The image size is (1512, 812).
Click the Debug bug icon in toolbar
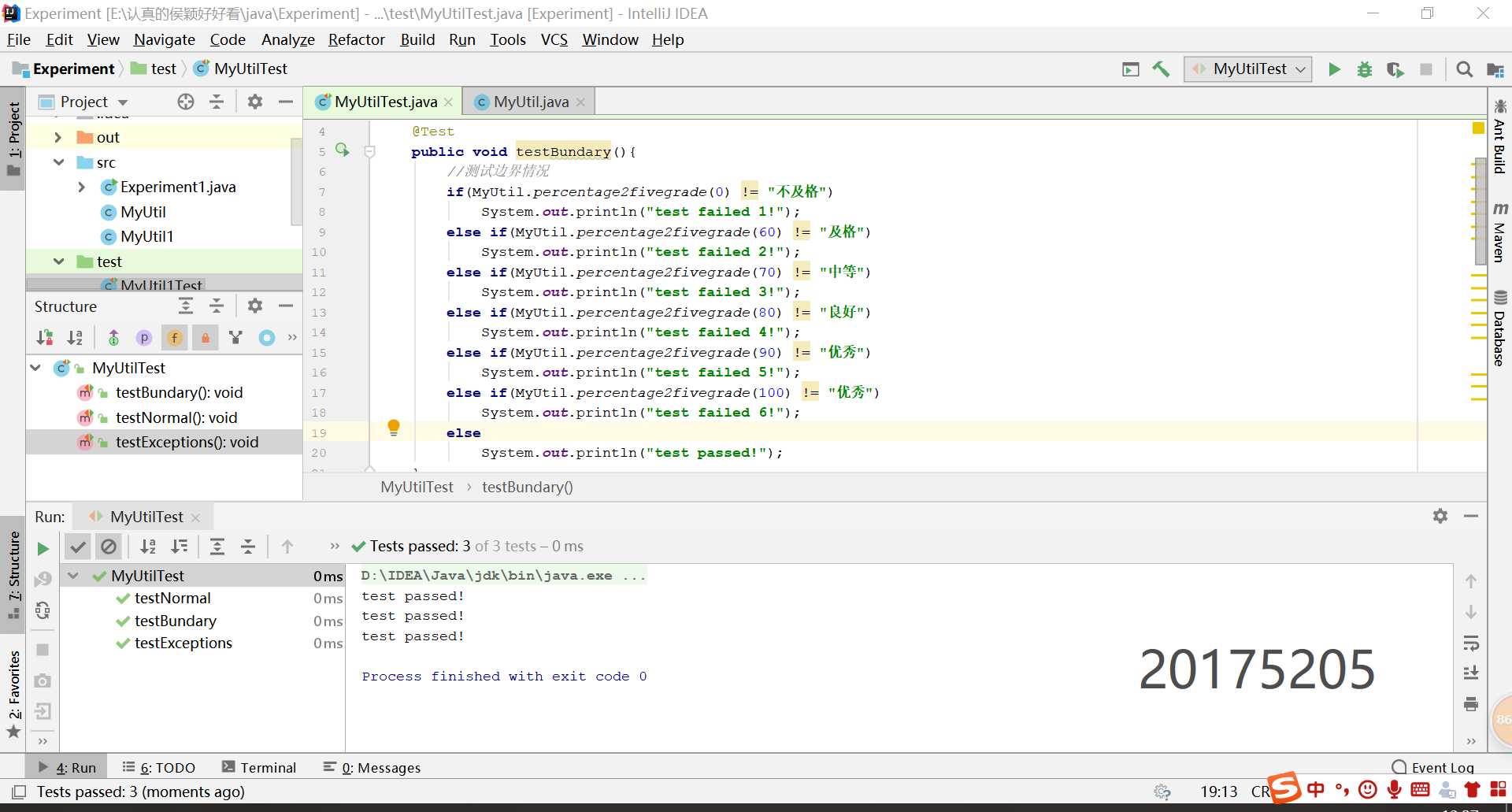pyautogui.click(x=1365, y=69)
